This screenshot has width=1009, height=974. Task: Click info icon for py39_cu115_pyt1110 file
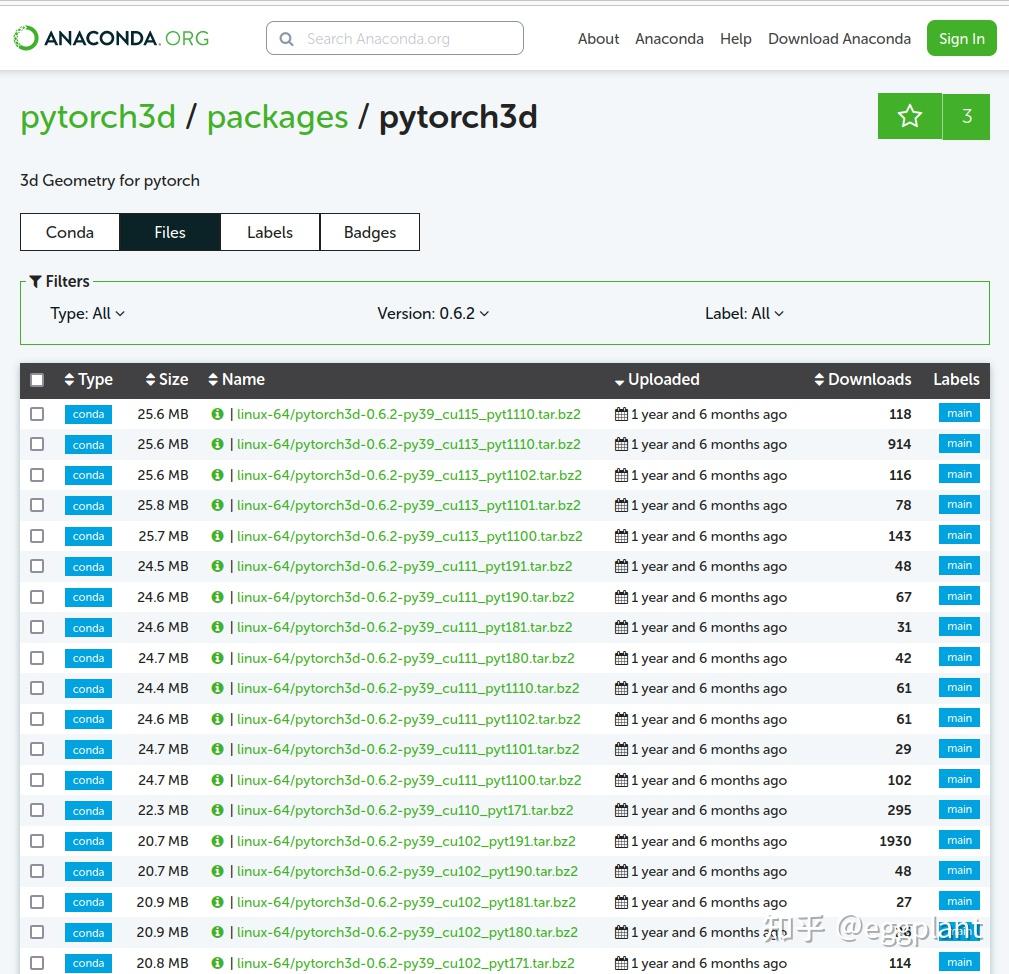tap(217, 414)
